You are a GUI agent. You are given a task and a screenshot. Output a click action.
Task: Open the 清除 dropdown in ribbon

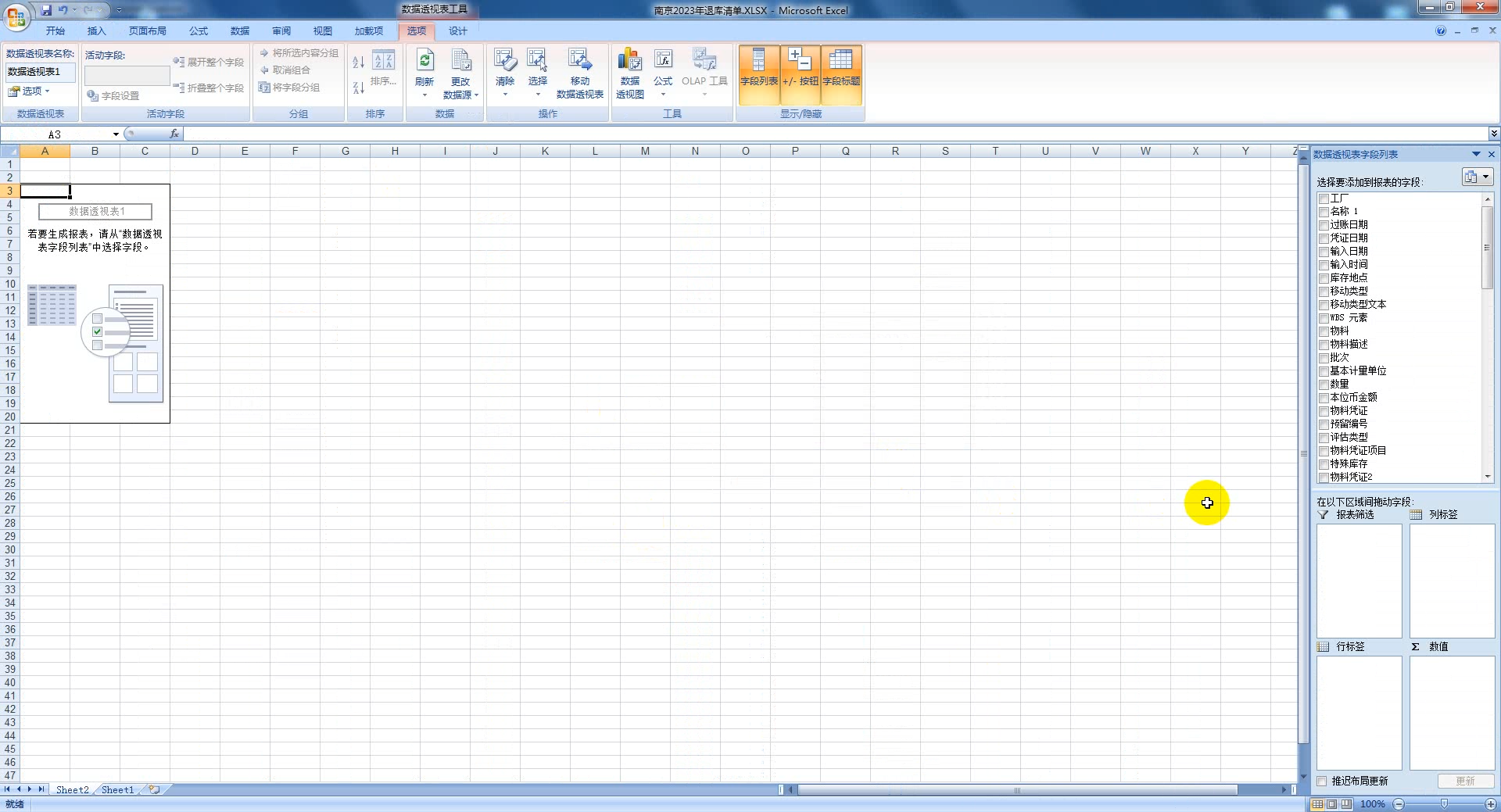[505, 95]
